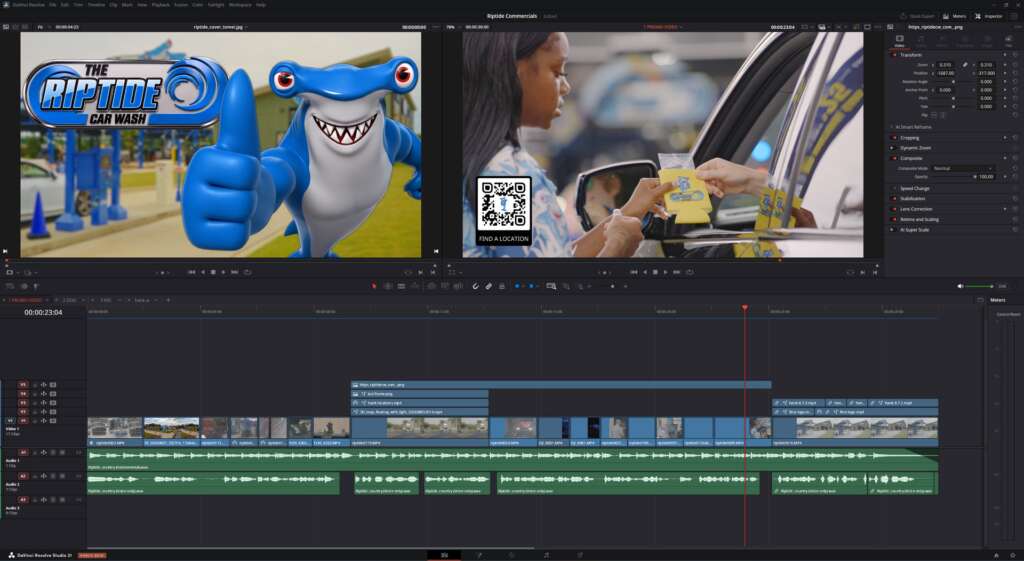
Task: Reset the Cropping section
Action: [1015, 138]
